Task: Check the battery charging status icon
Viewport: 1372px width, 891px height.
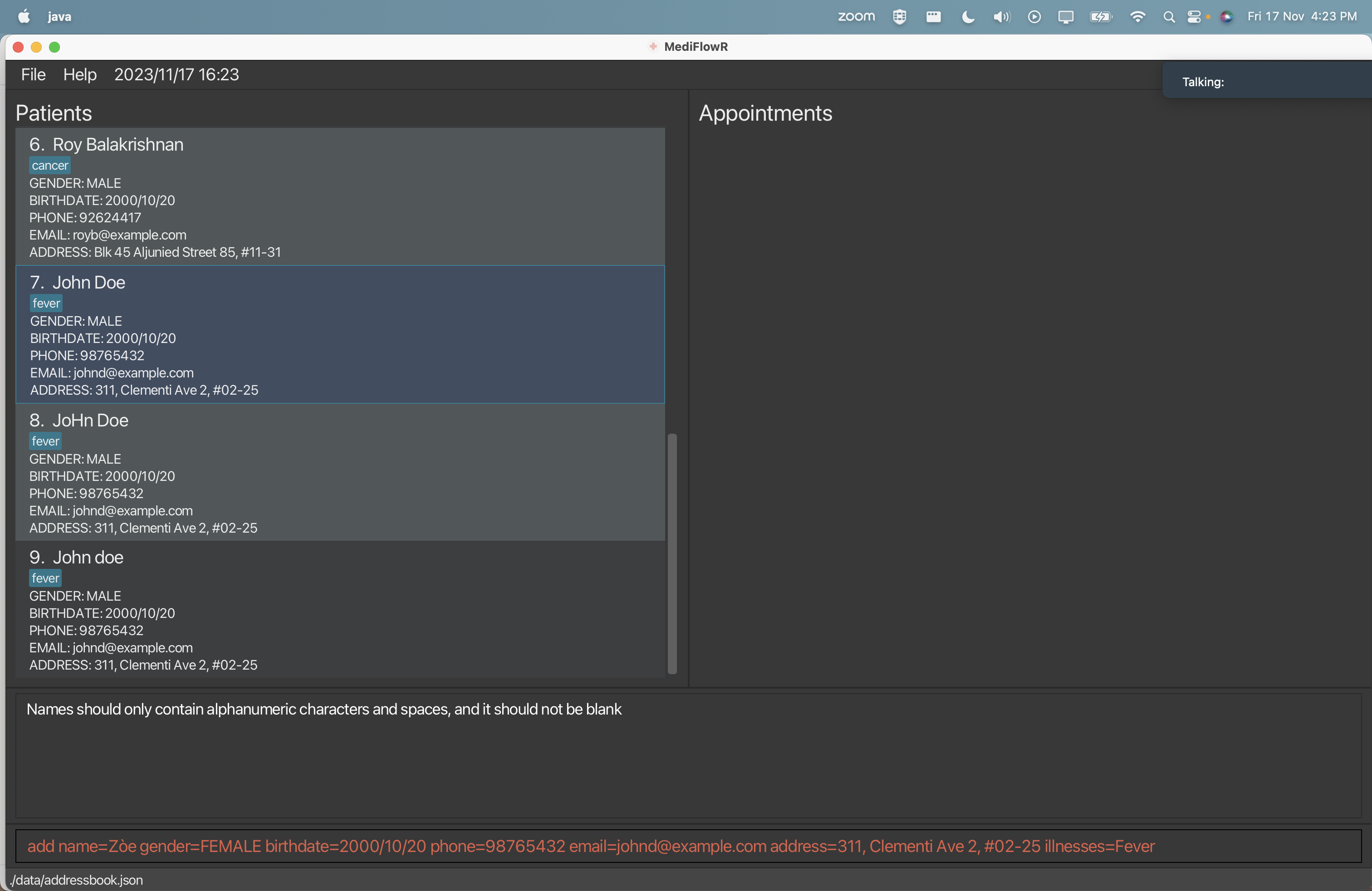Action: 1101,17
